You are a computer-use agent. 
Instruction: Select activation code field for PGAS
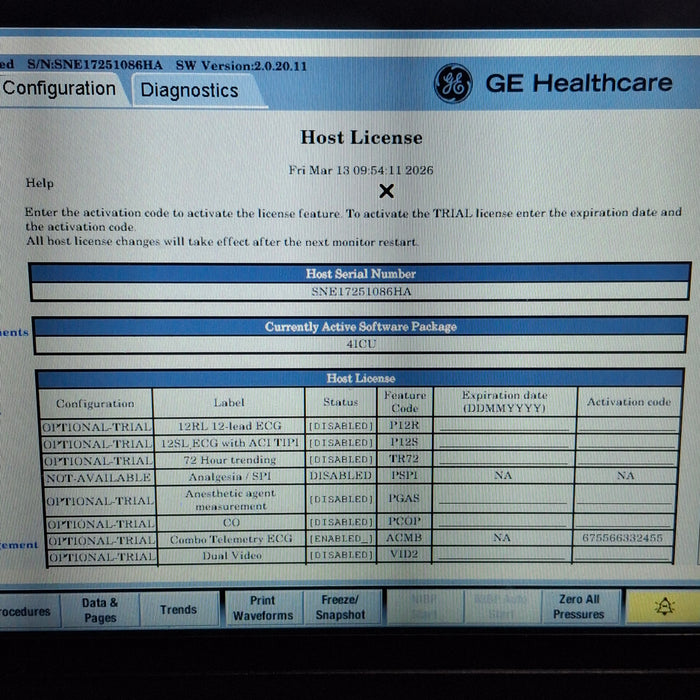coord(625,498)
